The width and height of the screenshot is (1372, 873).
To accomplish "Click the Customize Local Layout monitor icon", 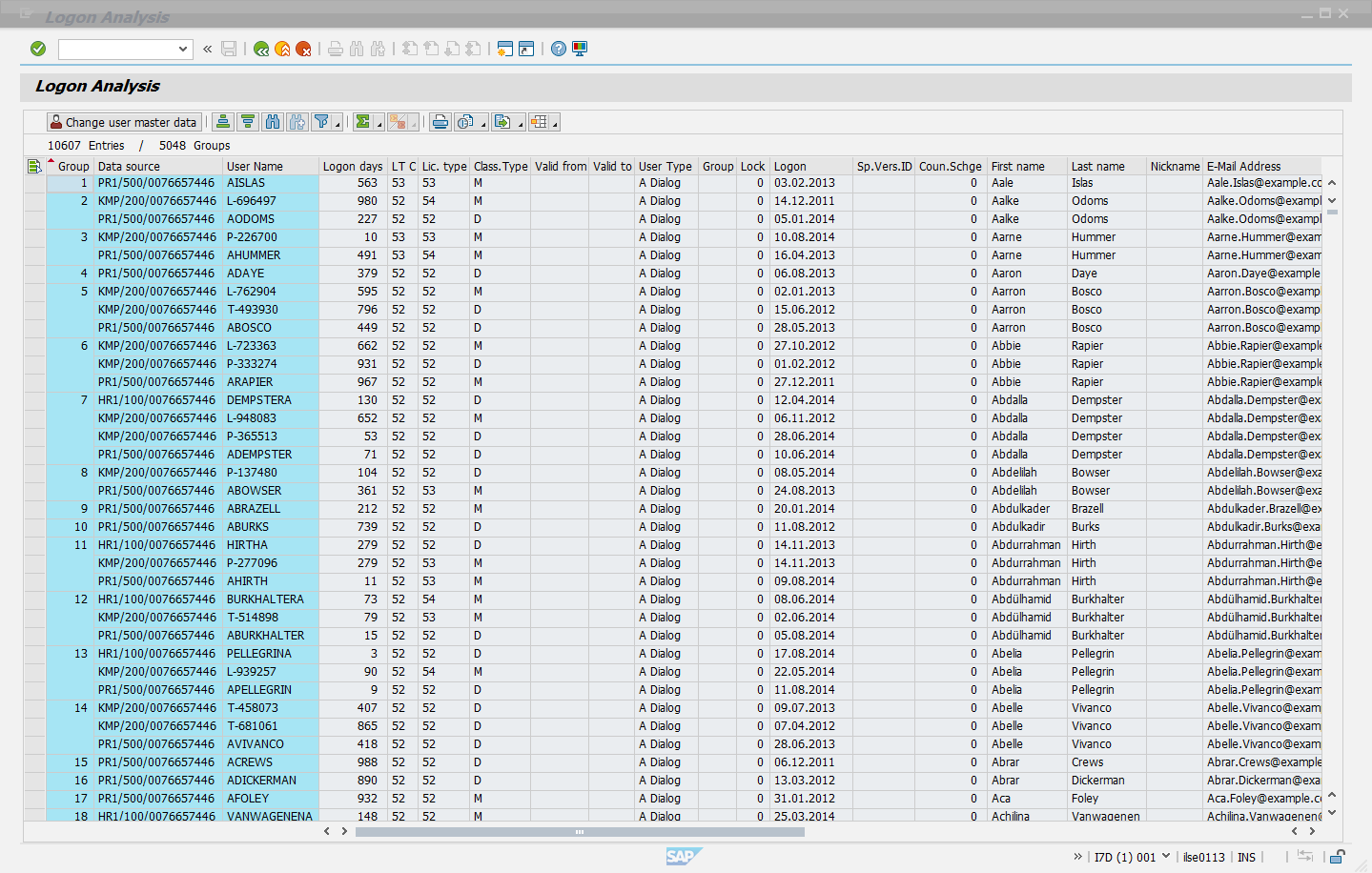I will 580,49.
